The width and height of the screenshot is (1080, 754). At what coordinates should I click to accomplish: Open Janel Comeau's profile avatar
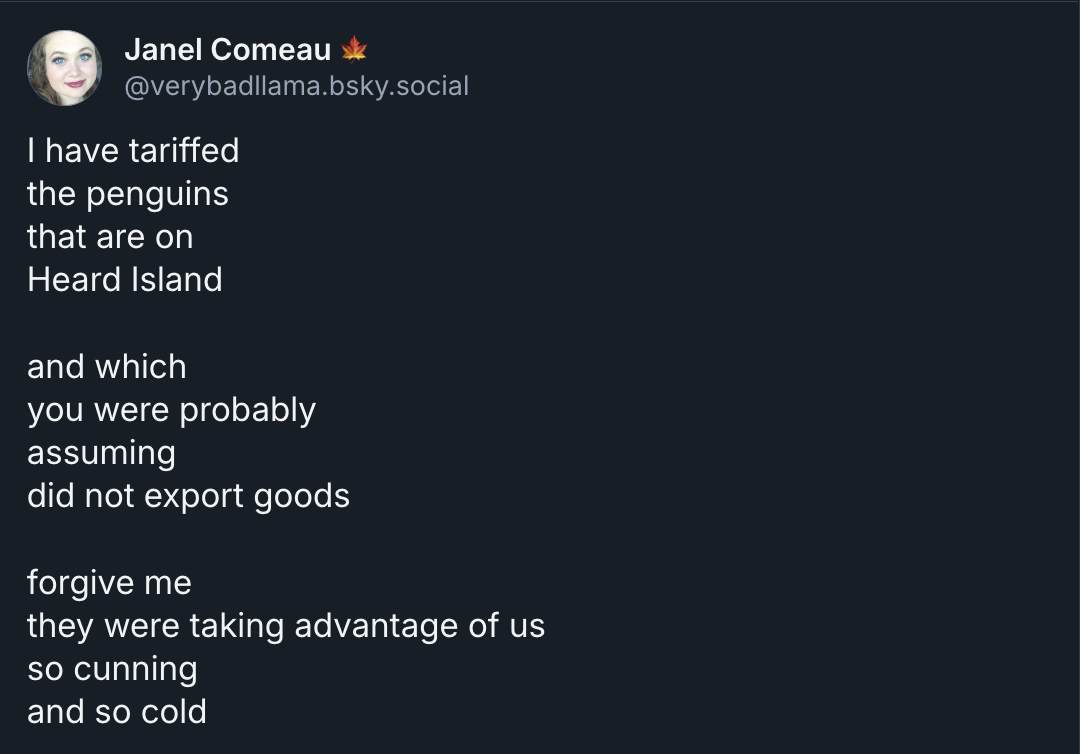pyautogui.click(x=65, y=67)
